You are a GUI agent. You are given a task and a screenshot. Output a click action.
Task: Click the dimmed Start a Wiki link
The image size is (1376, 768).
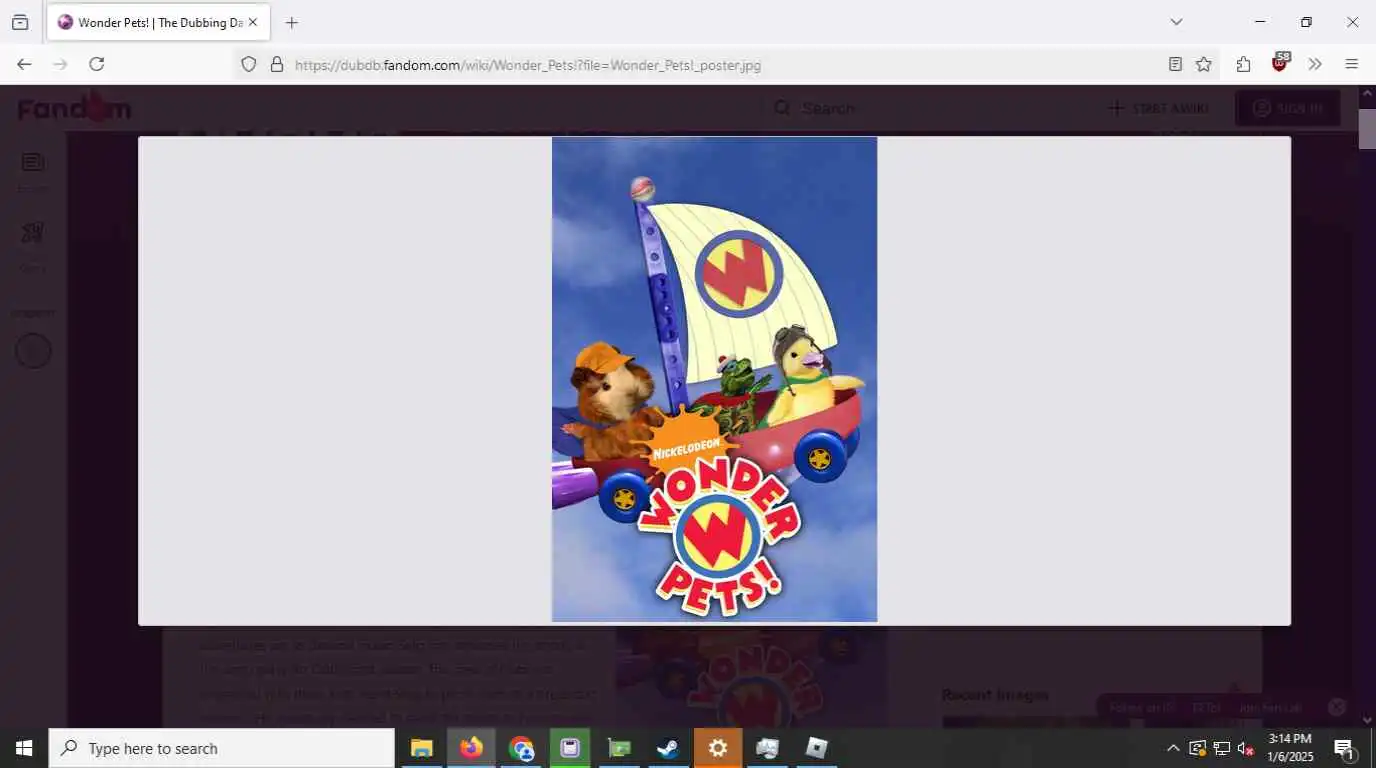tap(1158, 108)
